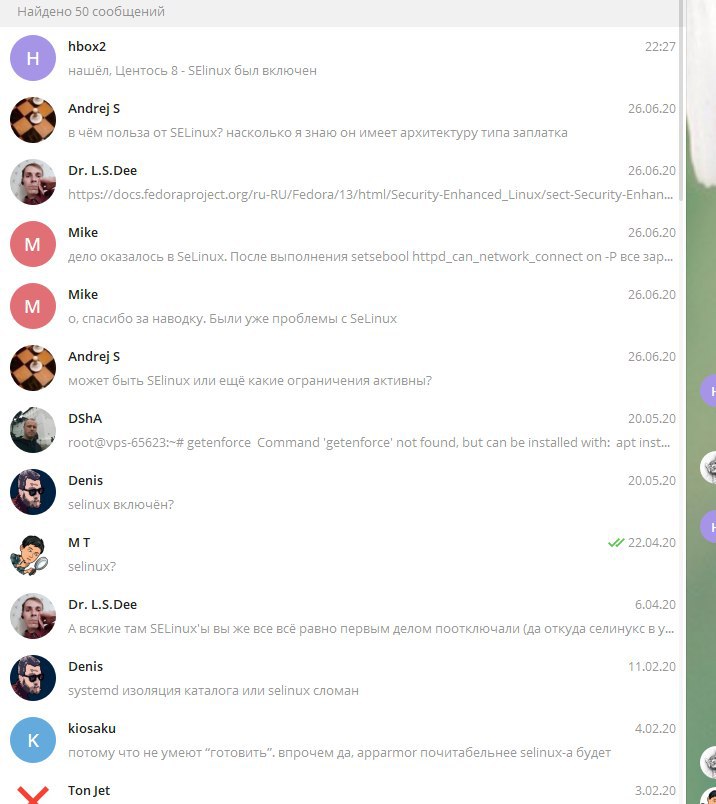
Task: Click Dr. L.S.Dee avatar next to fedora link
Action: point(33,182)
